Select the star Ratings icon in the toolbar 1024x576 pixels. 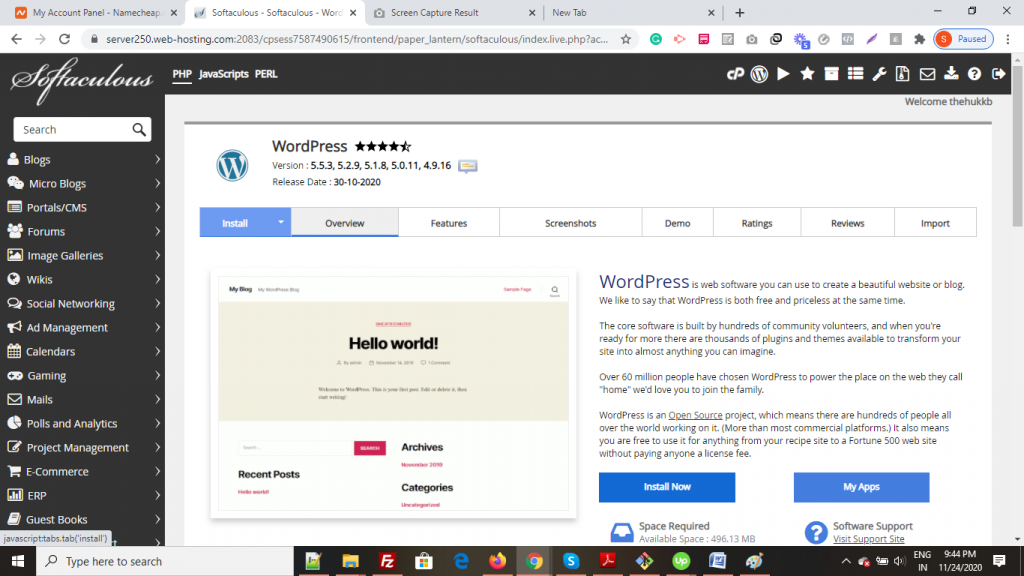[806, 73]
